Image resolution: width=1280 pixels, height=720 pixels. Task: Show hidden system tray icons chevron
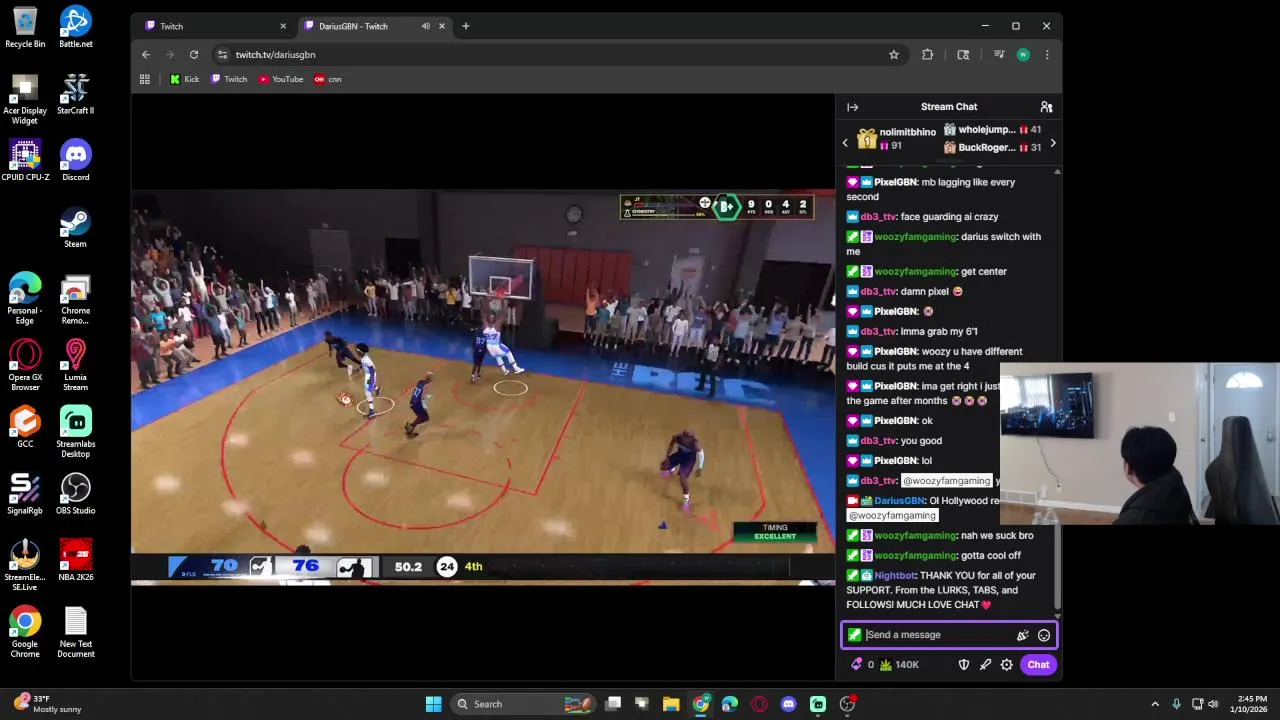point(1155,704)
